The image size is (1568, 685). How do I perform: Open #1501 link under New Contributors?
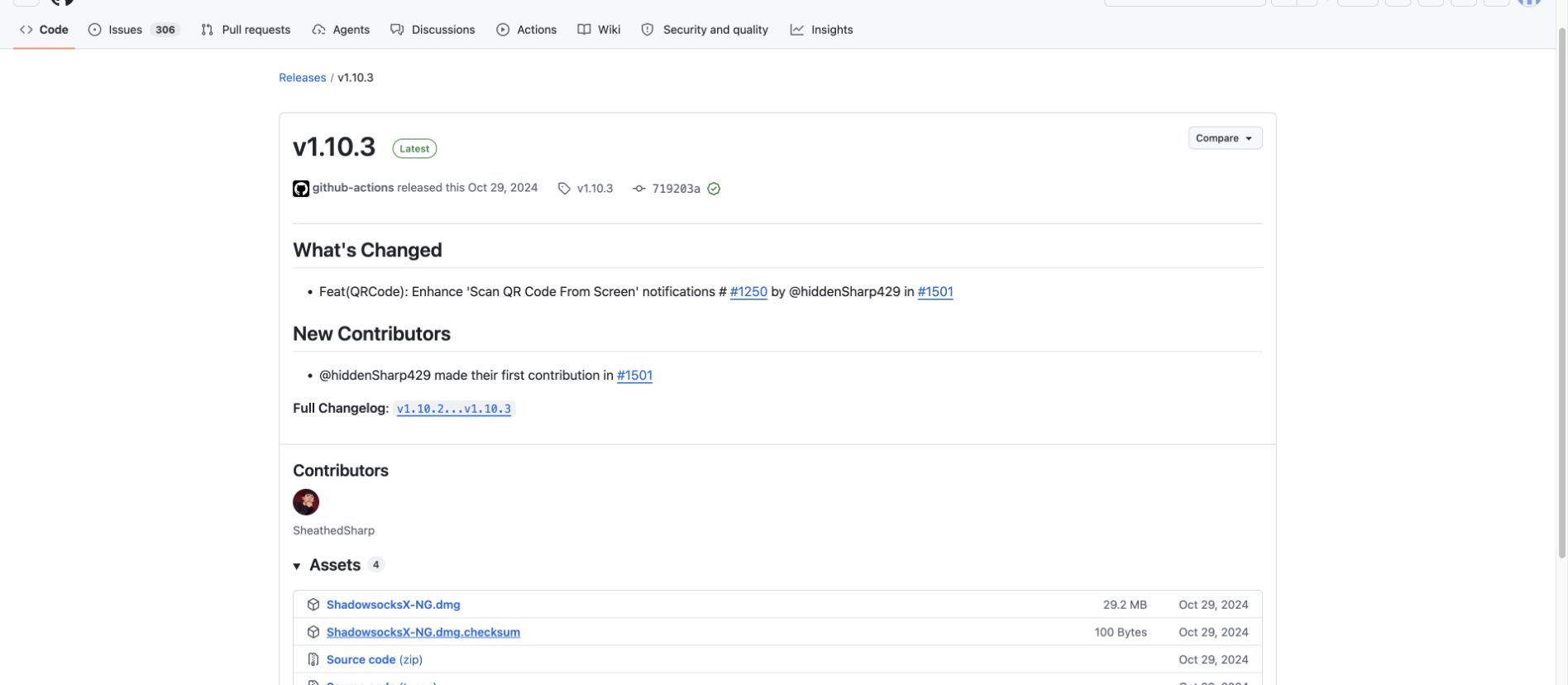click(634, 376)
